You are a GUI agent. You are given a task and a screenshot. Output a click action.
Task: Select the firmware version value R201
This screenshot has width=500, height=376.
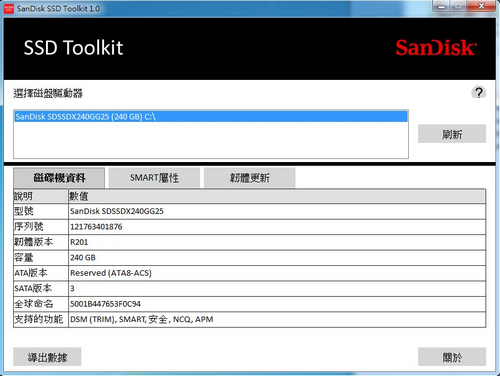(277, 242)
